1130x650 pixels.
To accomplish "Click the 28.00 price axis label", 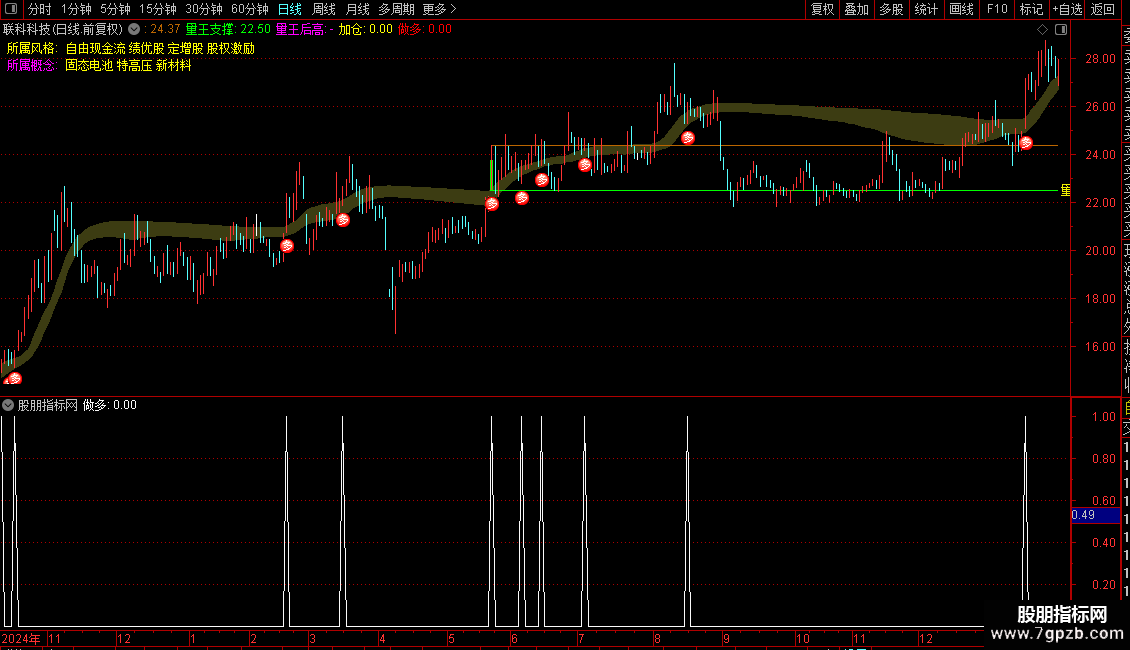I will coord(1100,58).
